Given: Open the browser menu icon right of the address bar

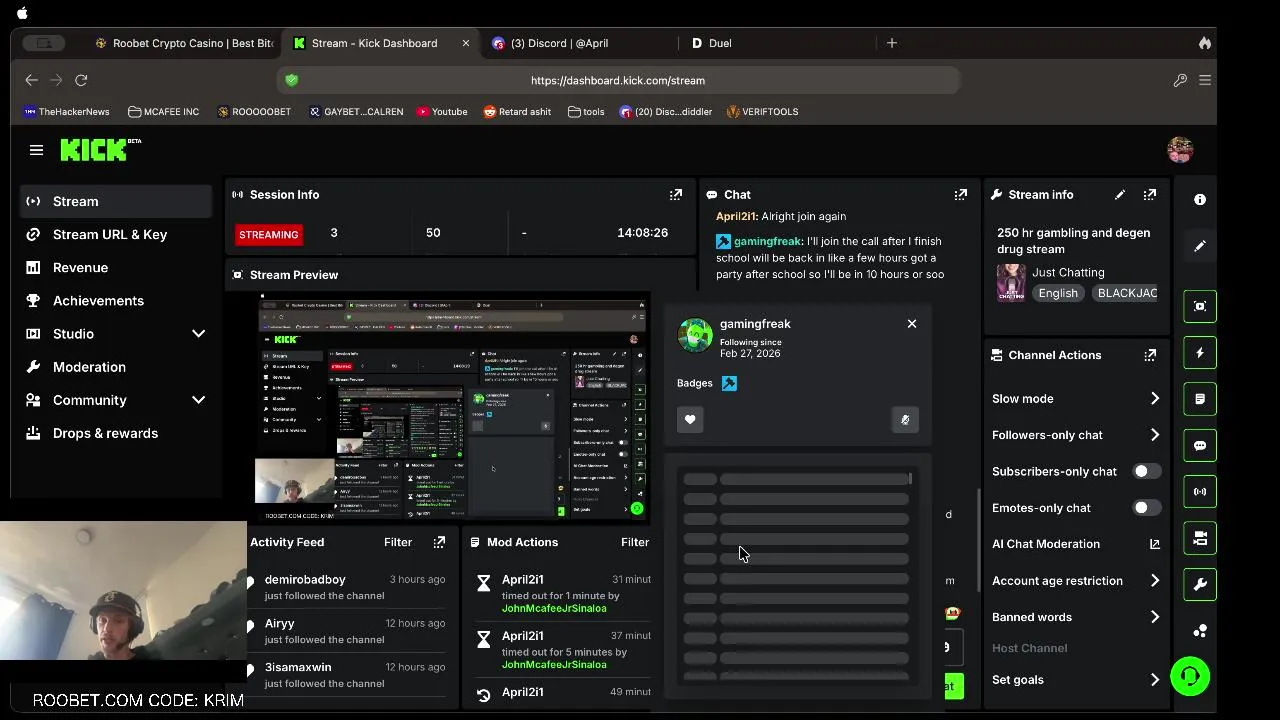Looking at the screenshot, I should click(x=1205, y=80).
